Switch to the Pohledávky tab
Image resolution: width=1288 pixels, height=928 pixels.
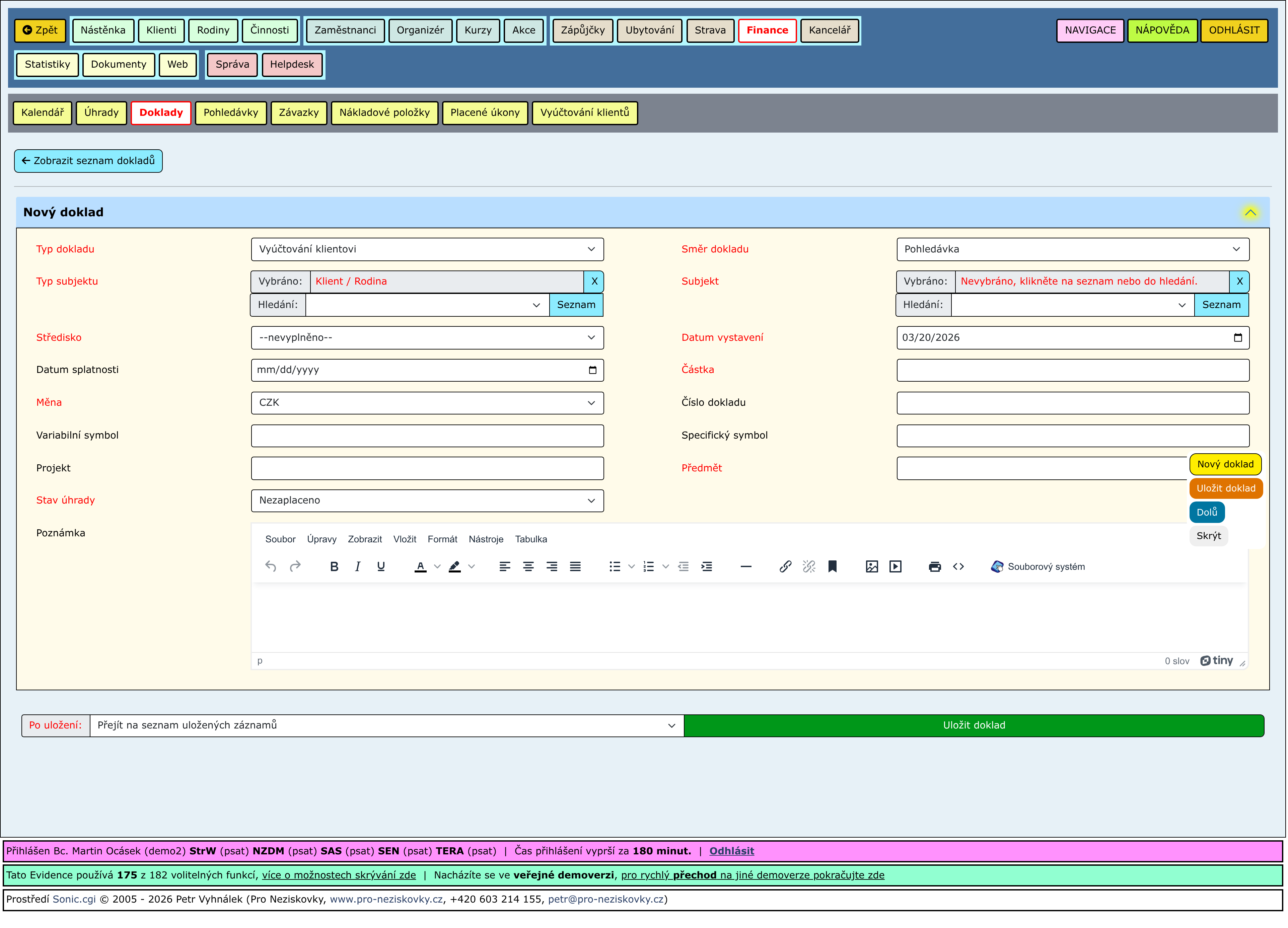pos(230,112)
